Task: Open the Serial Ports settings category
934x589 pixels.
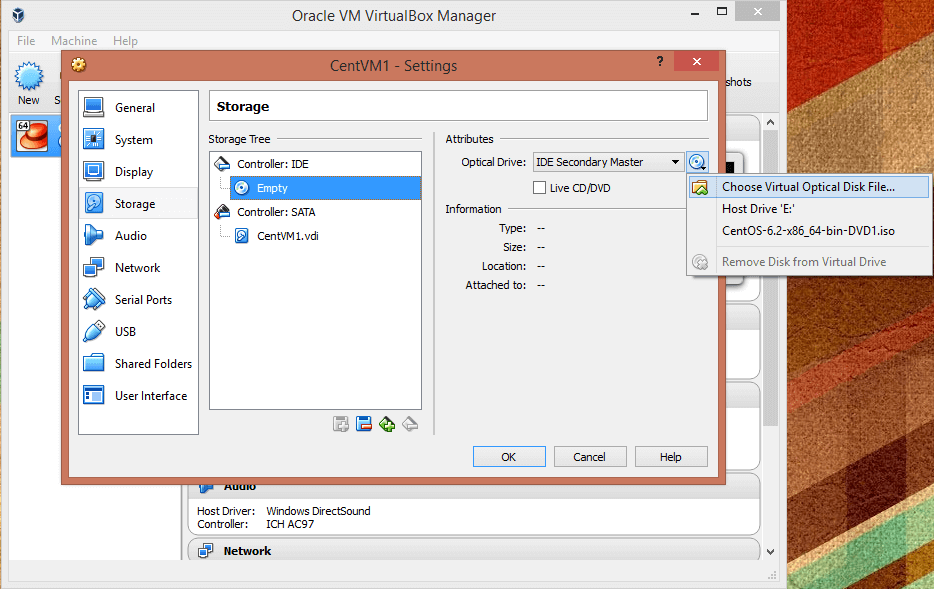Action: (142, 300)
